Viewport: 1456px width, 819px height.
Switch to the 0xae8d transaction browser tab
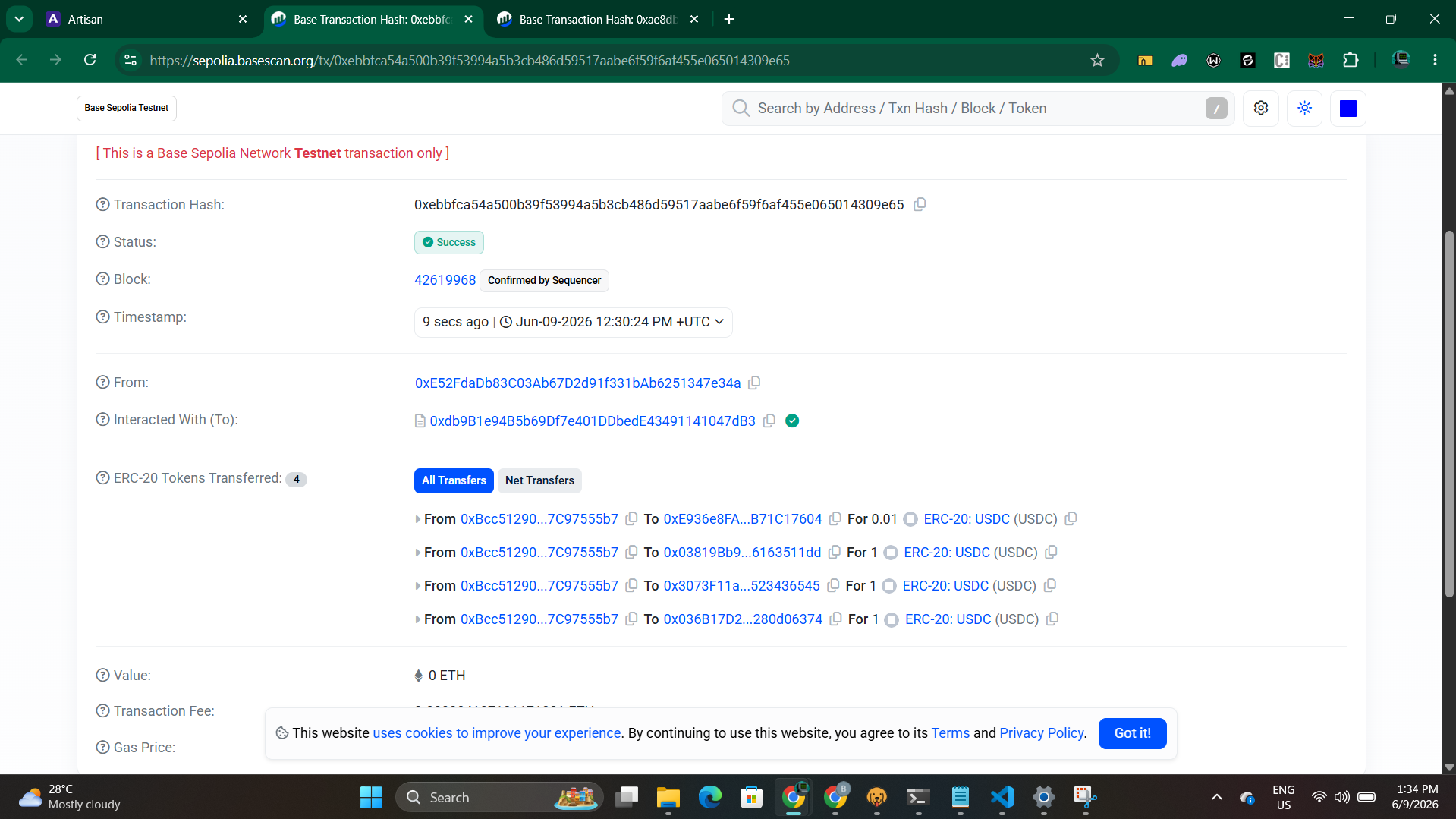click(x=598, y=19)
